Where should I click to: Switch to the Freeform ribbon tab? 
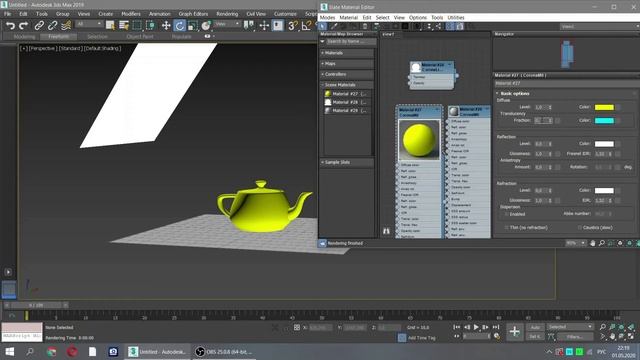tap(59, 37)
